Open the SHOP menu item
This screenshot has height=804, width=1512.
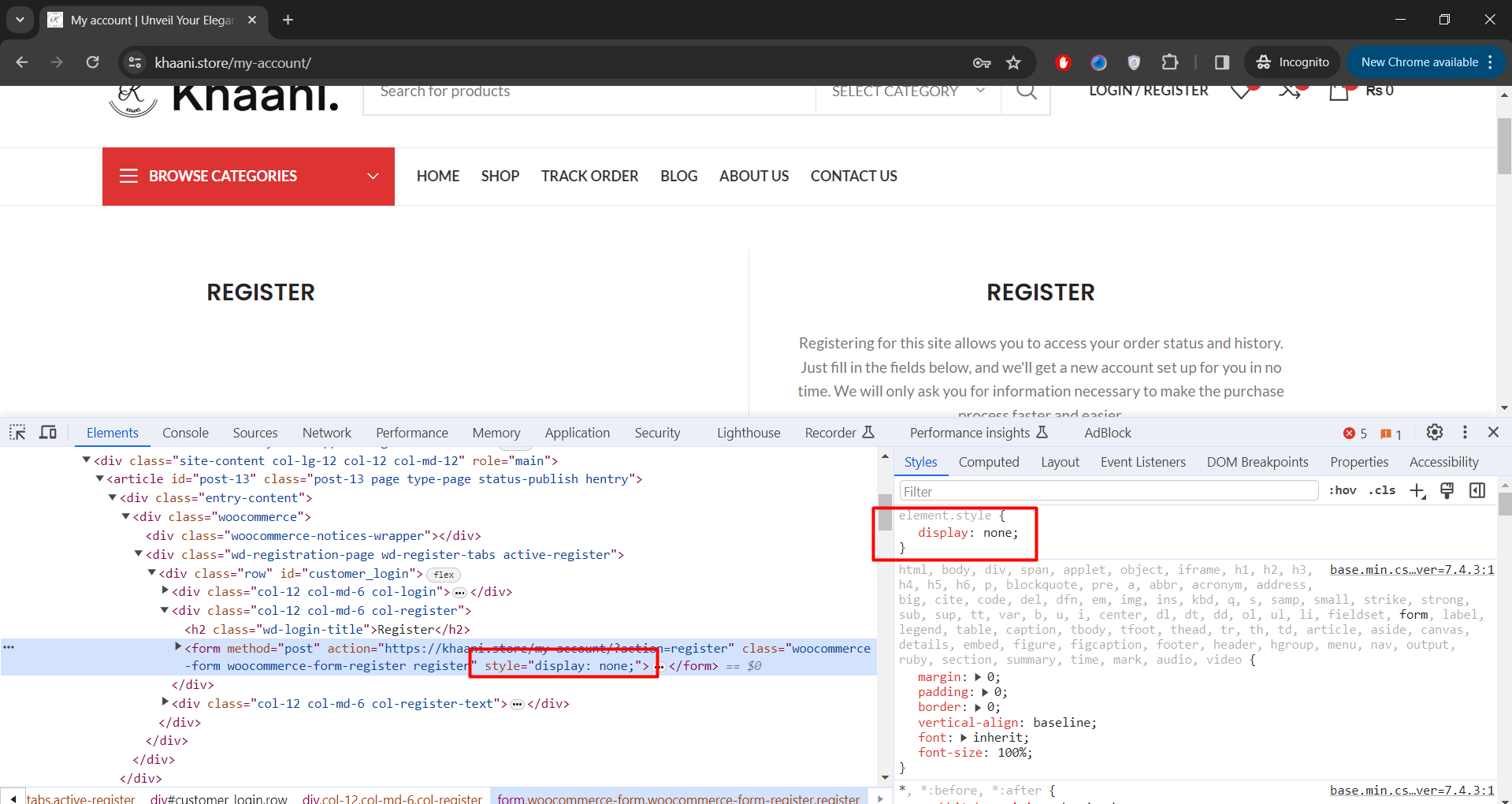(500, 176)
